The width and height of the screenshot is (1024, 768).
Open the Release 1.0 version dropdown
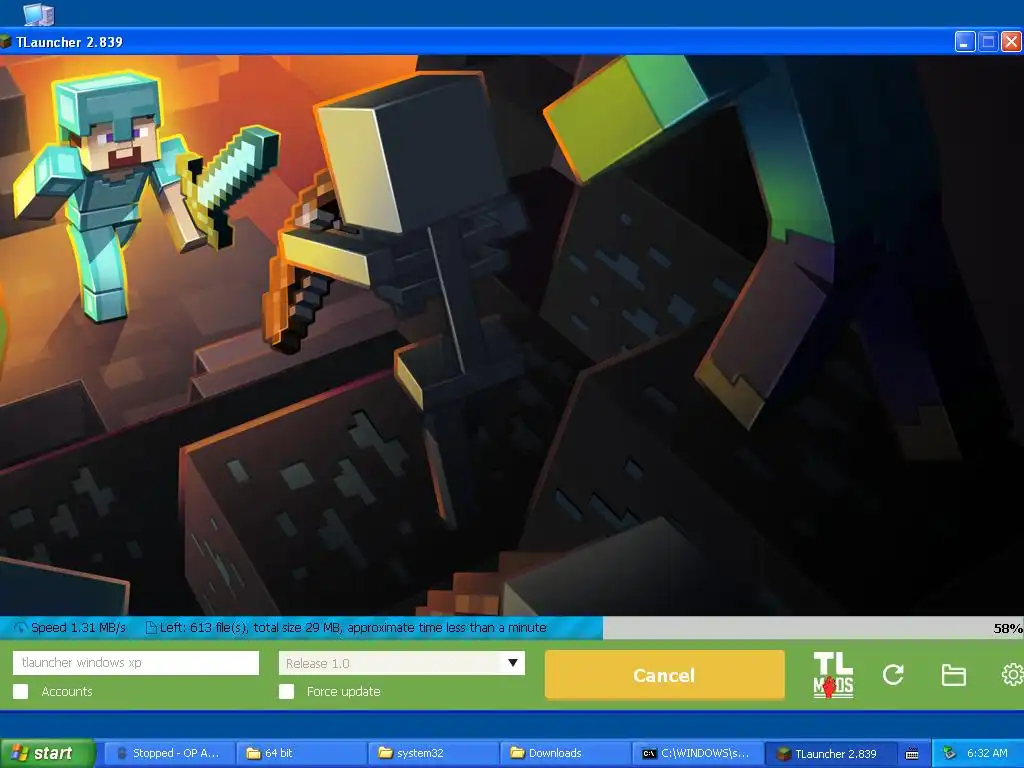[x=402, y=664]
